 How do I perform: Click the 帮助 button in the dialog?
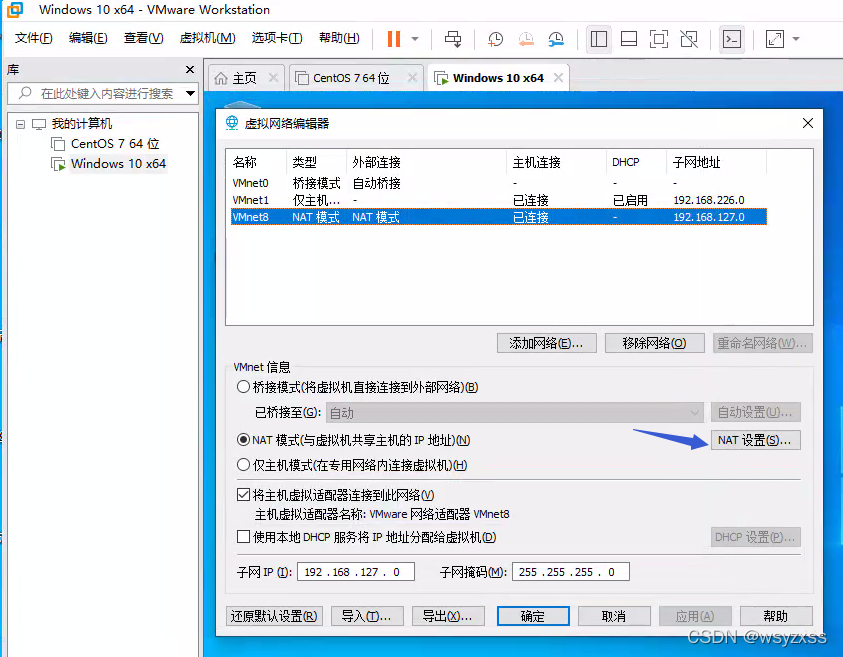(776, 616)
